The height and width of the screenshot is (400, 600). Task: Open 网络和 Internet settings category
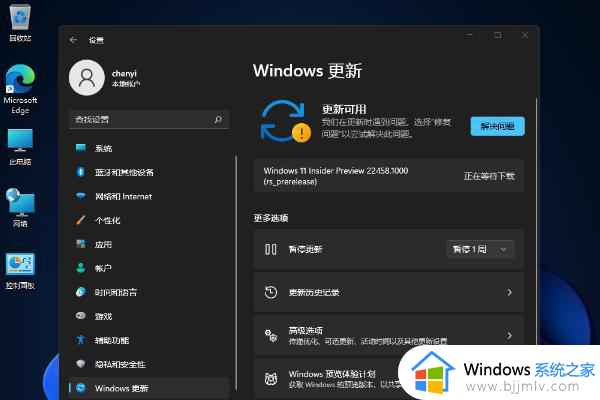[149, 196]
